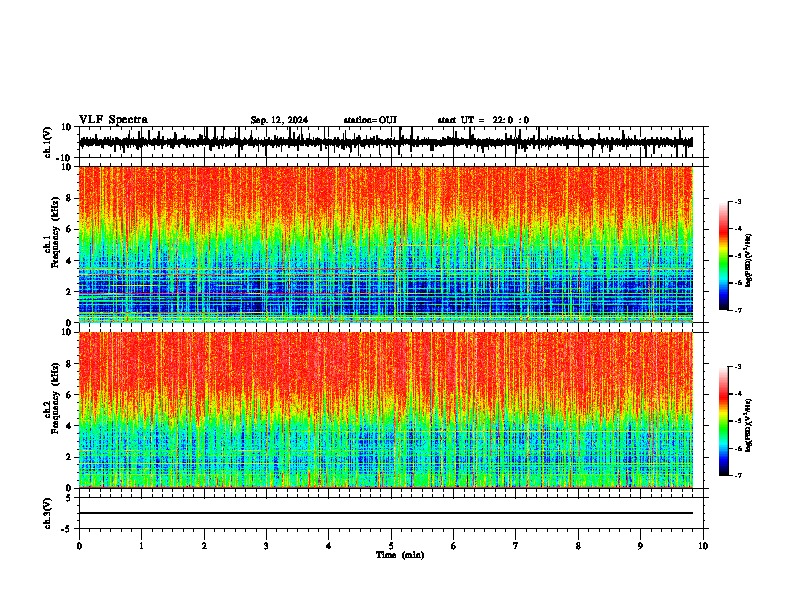Click the ch.1 spectrogram plot

click(386, 244)
